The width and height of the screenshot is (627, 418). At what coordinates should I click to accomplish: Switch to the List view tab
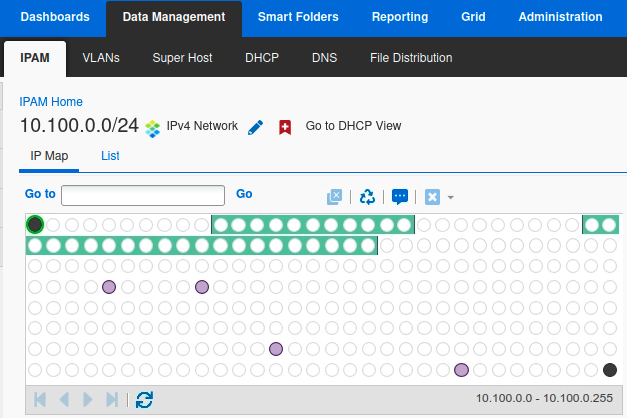click(x=110, y=156)
